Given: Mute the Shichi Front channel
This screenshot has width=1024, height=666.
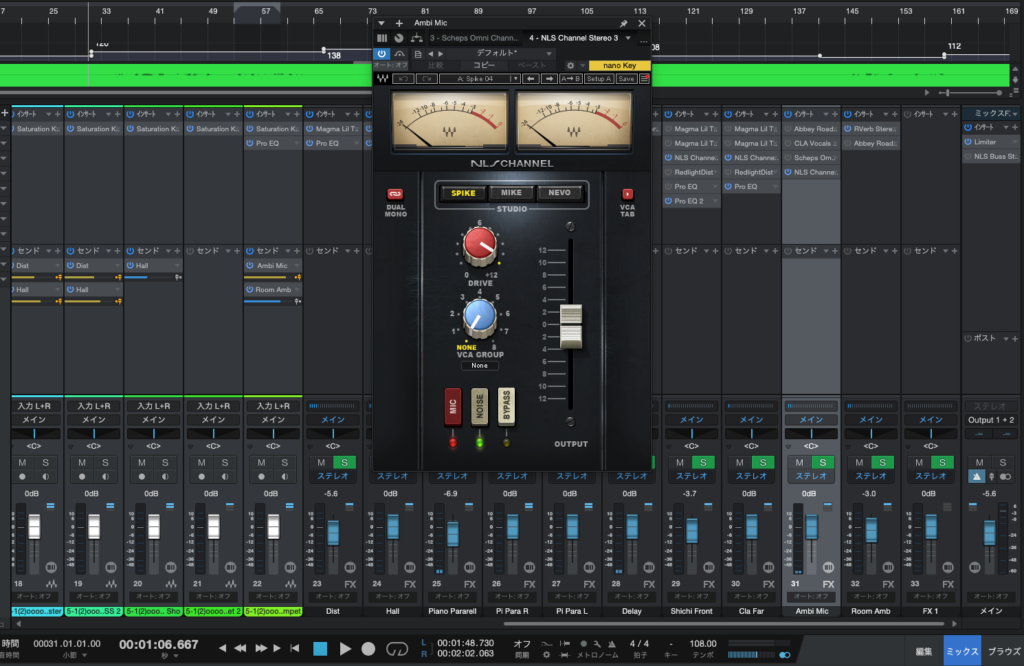Looking at the screenshot, I should [x=680, y=462].
